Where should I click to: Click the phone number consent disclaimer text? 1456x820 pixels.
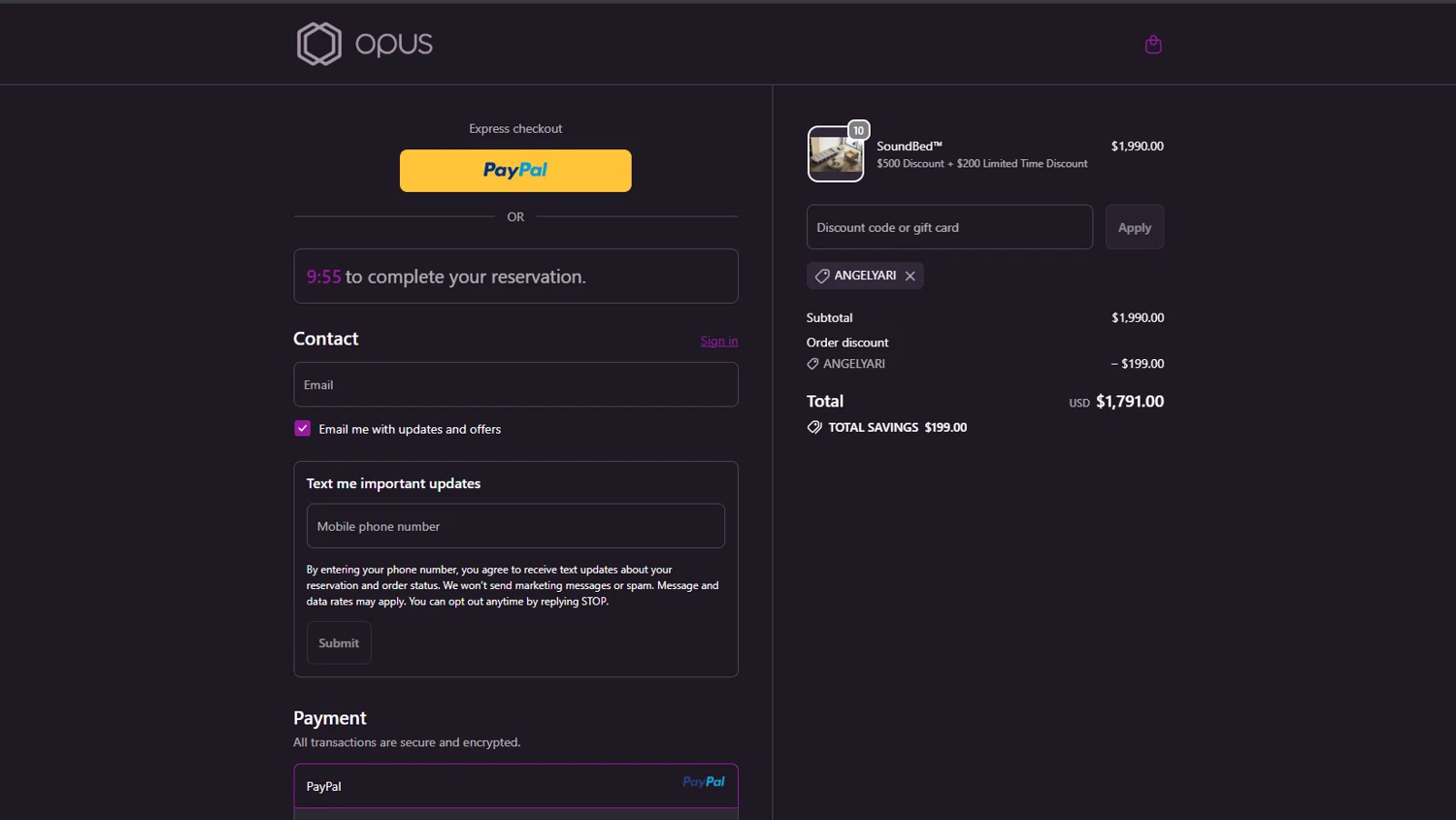(513, 585)
